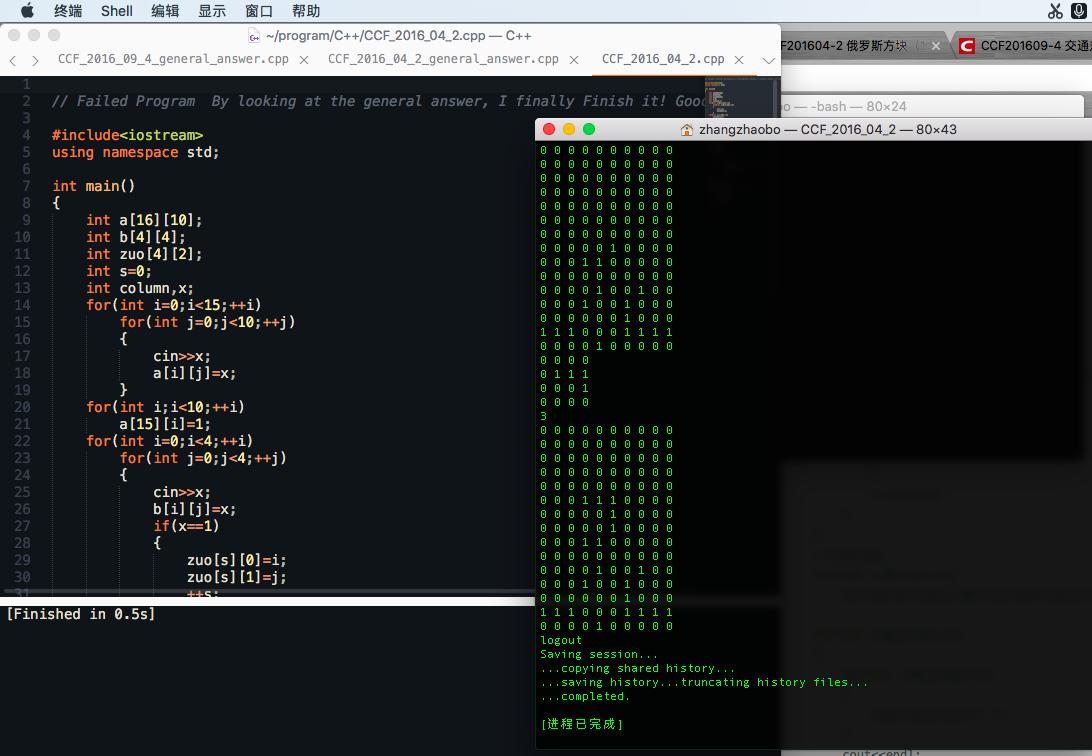Close the terminal window with red button
The height and width of the screenshot is (756, 1092).
pos(549,129)
